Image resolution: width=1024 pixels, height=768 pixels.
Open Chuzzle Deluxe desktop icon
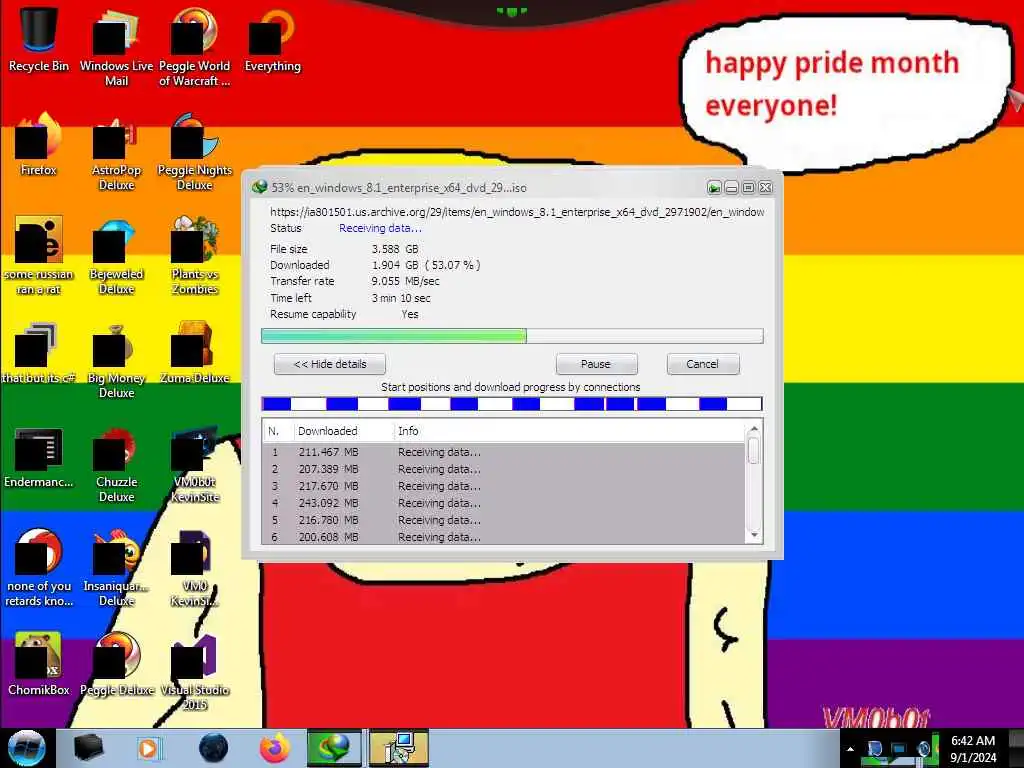pos(116,464)
